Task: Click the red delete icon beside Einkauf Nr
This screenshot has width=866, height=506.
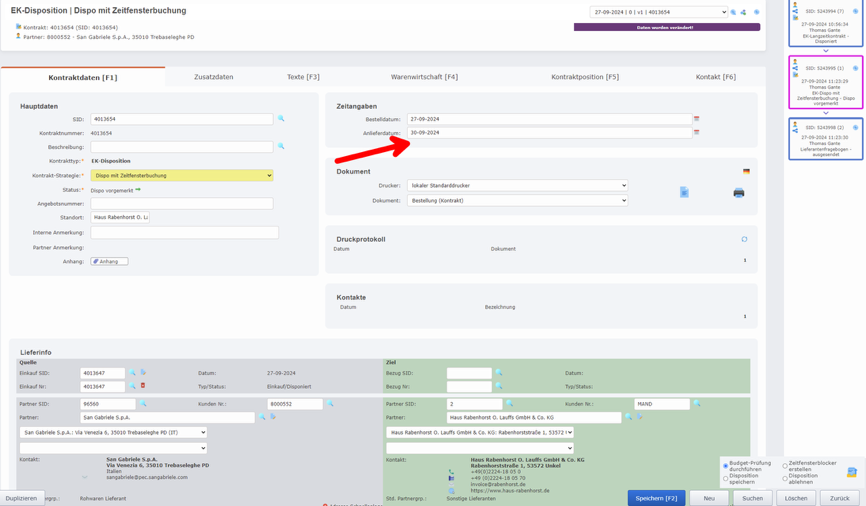Action: point(143,386)
